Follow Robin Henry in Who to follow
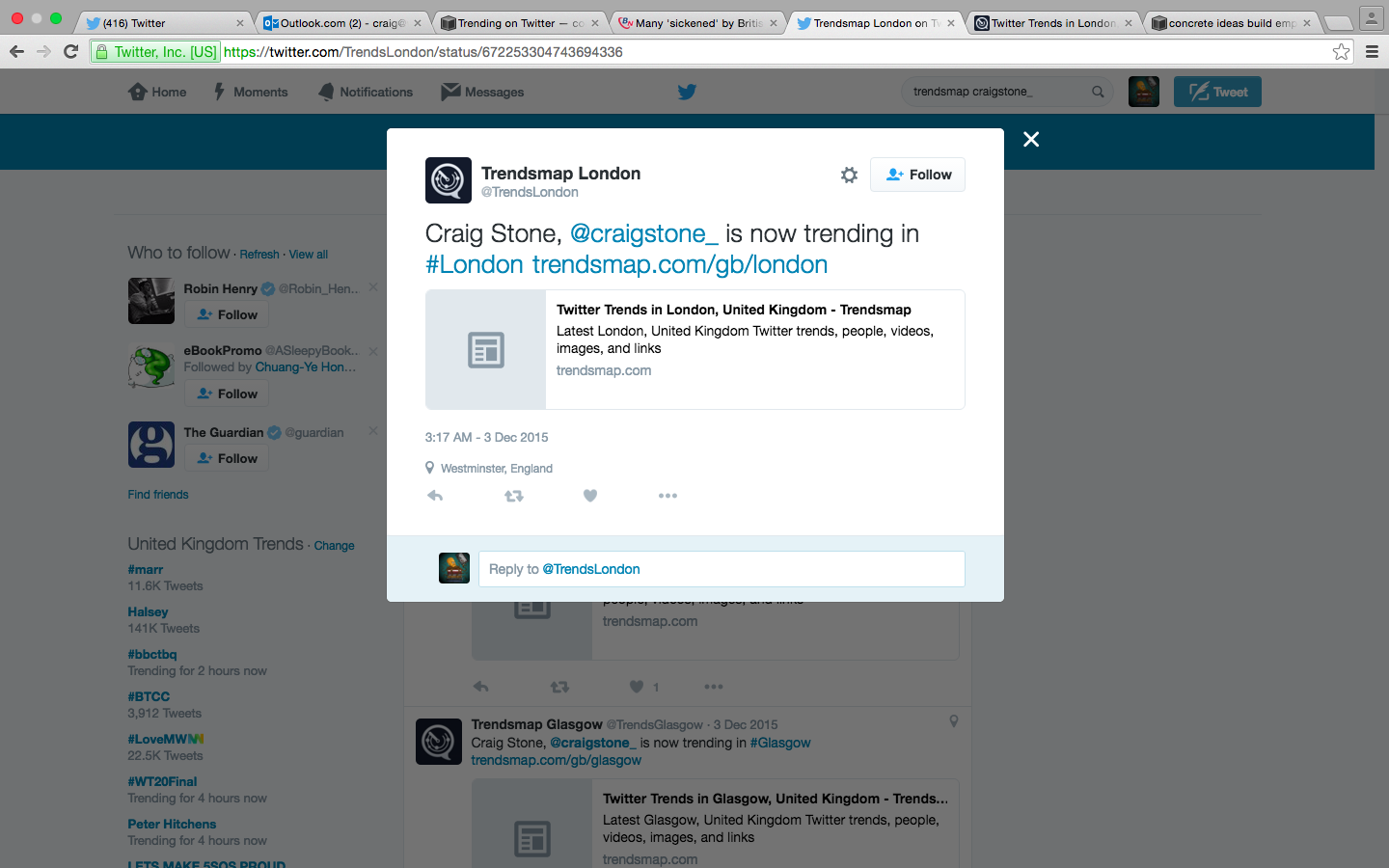Image resolution: width=1389 pixels, height=868 pixels. tap(227, 314)
